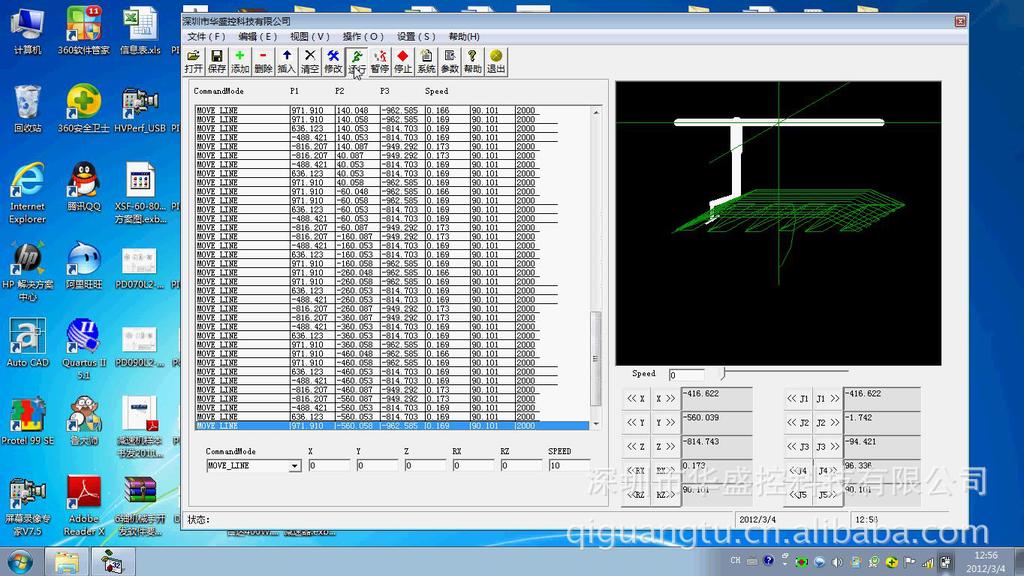Click the 打开 (Open) toolbar icon
The image size is (1024, 576).
coord(193,61)
